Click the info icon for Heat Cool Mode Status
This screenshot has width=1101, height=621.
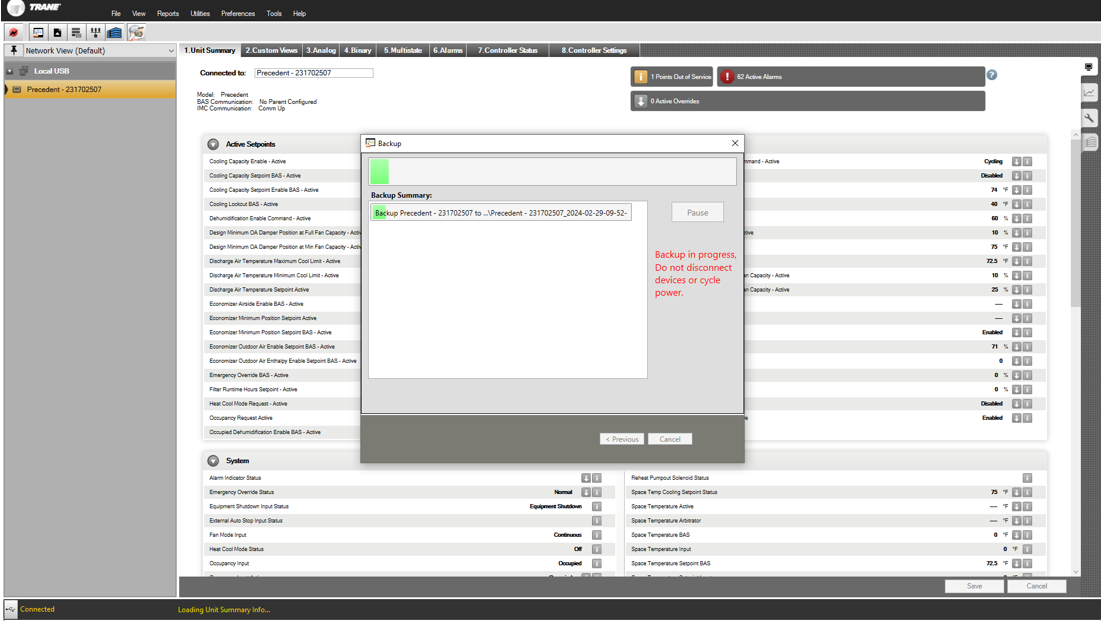[x=597, y=549]
